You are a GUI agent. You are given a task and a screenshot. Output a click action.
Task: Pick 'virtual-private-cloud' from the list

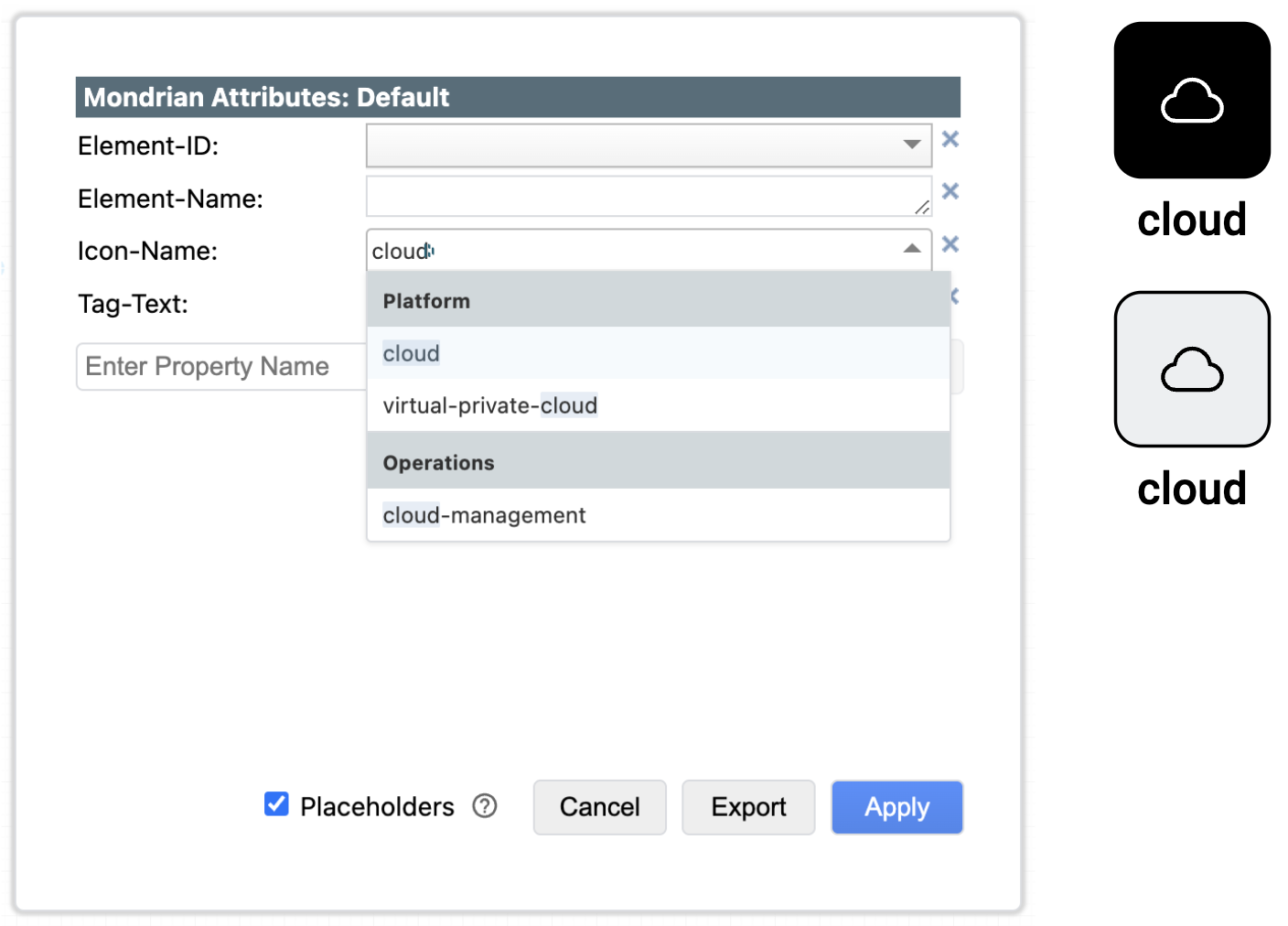pos(489,405)
